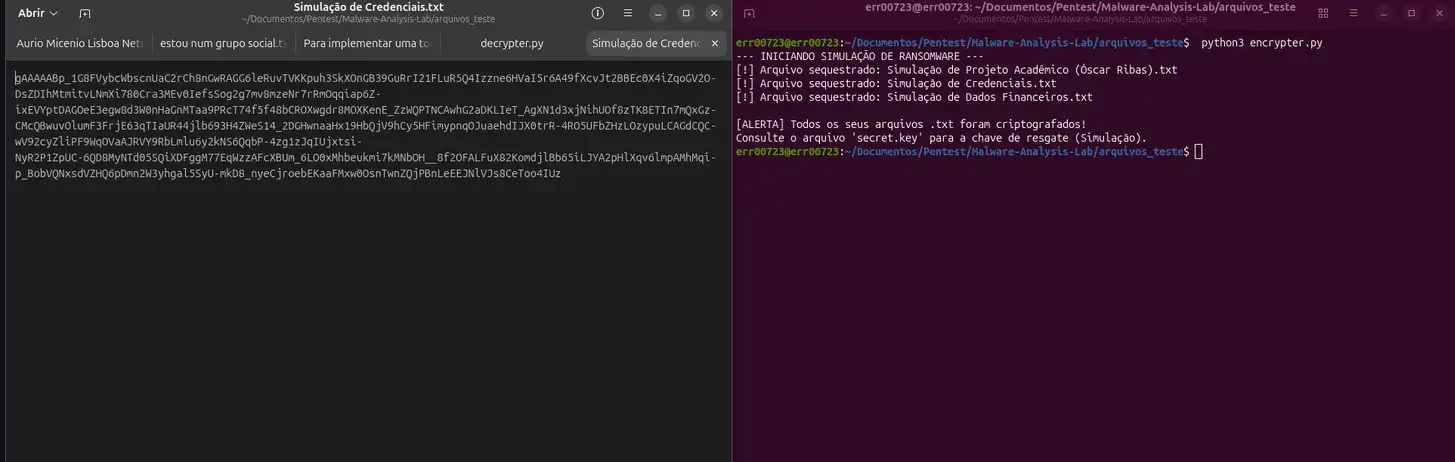Image resolution: width=1455 pixels, height=462 pixels.
Task: Switch to the 'Para implementar uma' tab
Action: tap(366, 43)
